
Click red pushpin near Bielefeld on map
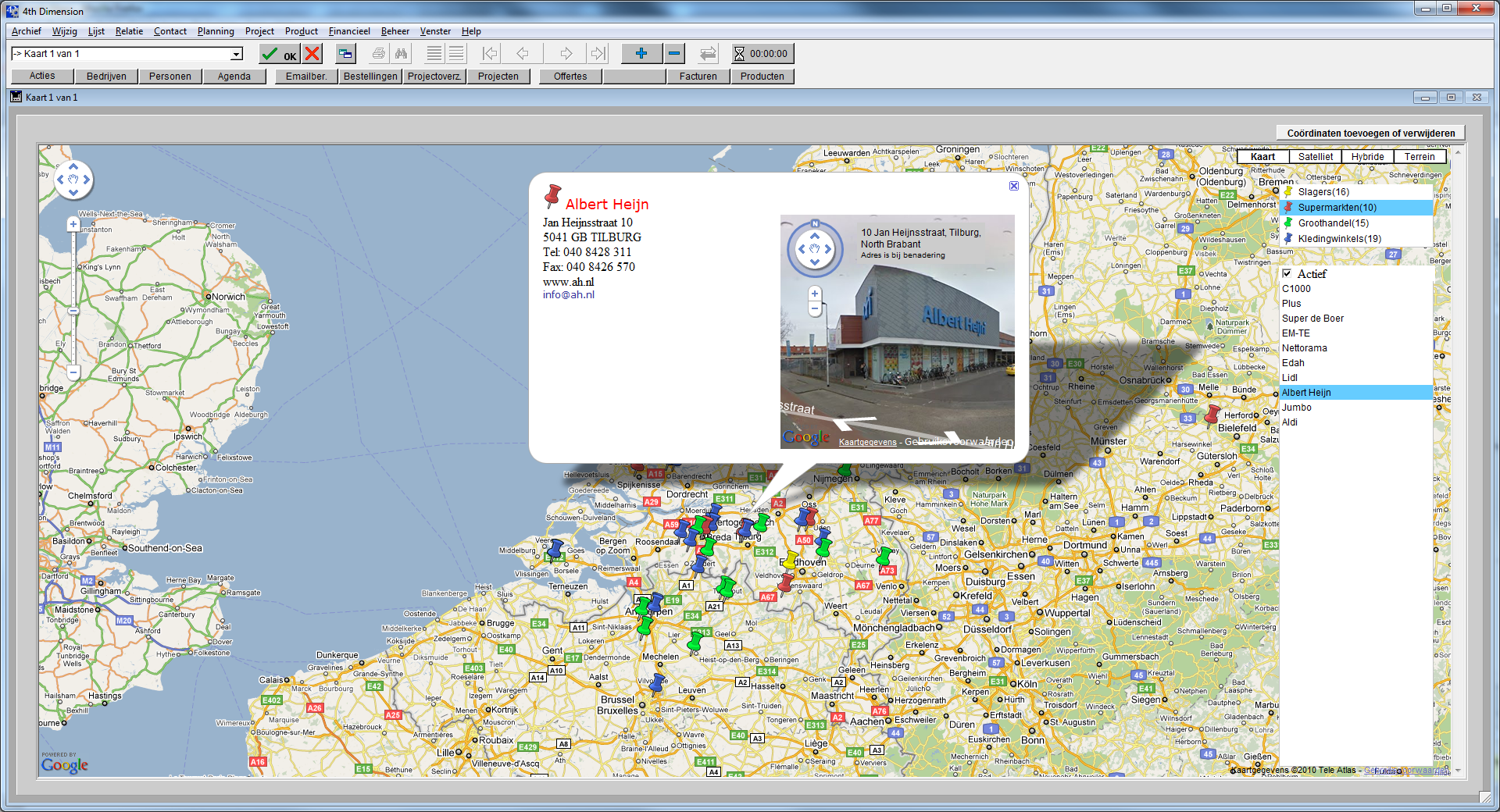(1212, 415)
